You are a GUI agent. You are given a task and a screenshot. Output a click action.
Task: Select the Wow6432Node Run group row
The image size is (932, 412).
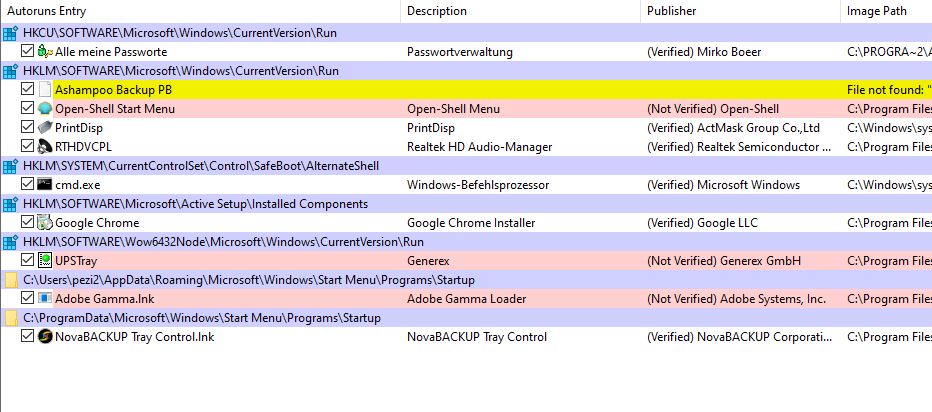[466, 242]
